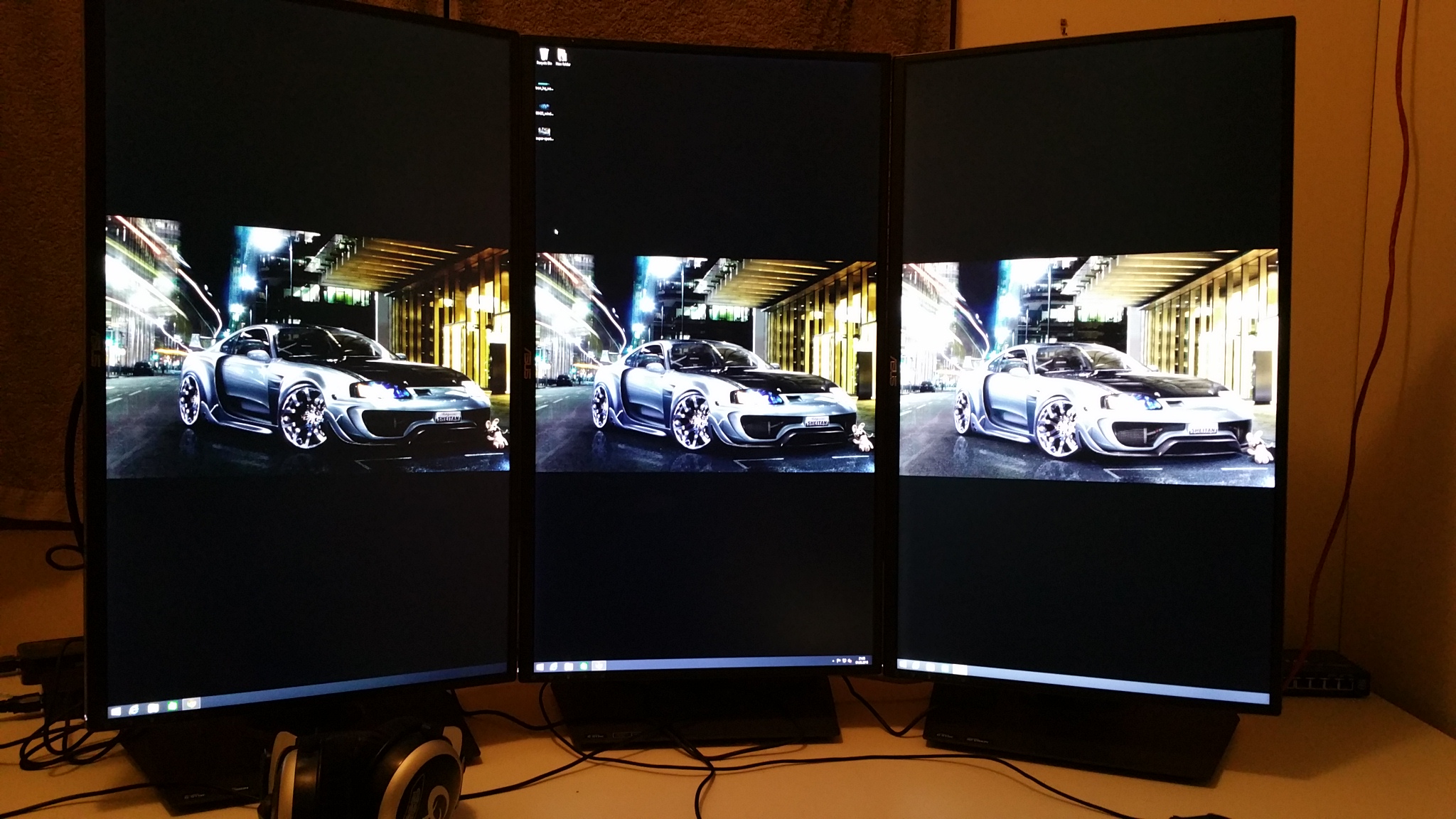Open Start button on left monitor taskbar
The width and height of the screenshot is (1456, 819).
click(x=116, y=711)
